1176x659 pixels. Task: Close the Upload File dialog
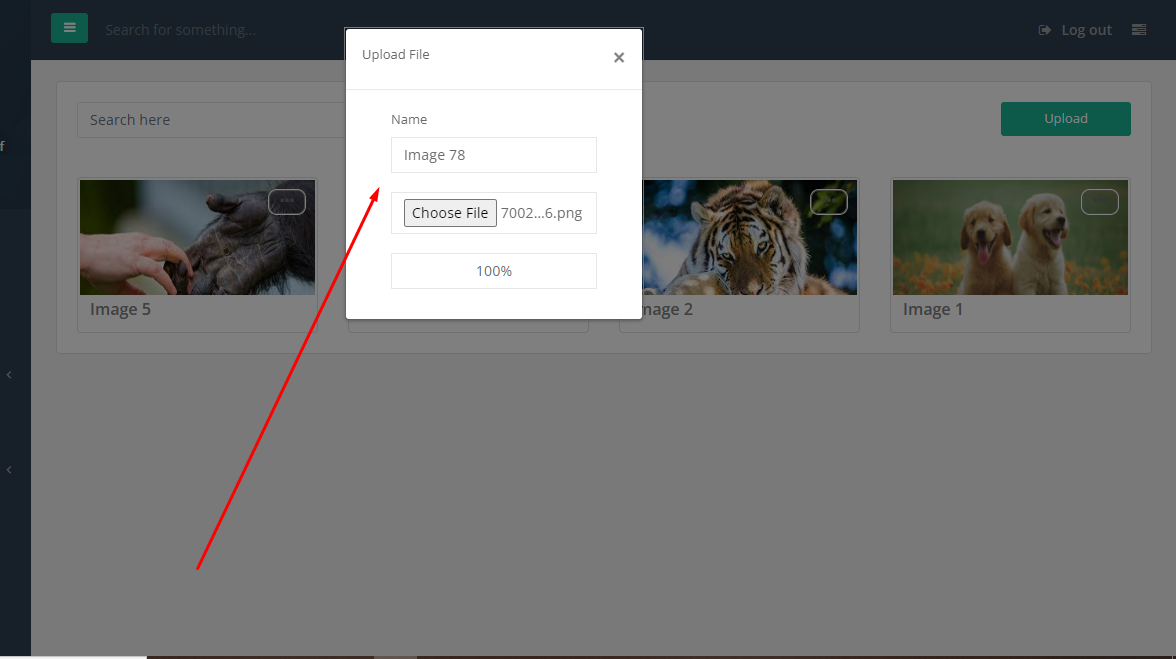point(619,57)
